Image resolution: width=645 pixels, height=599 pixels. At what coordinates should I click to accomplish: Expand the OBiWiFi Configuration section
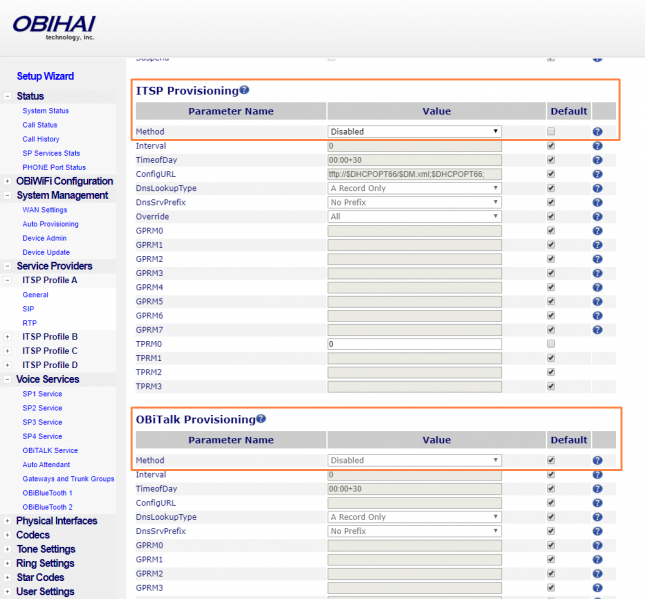click(x=7, y=181)
